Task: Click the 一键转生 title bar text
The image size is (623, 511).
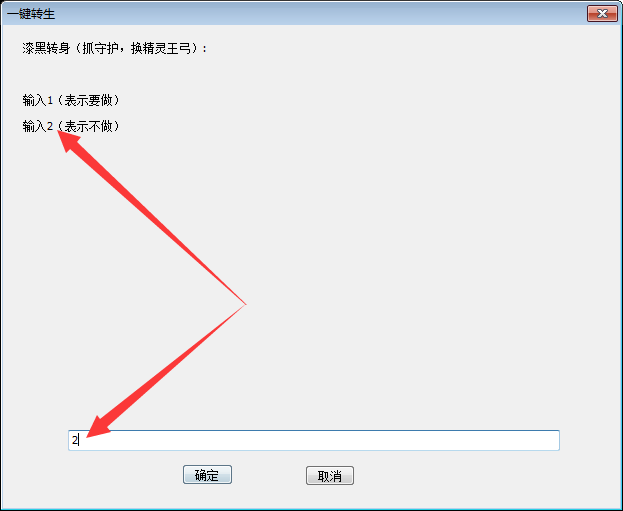Action: (31, 14)
